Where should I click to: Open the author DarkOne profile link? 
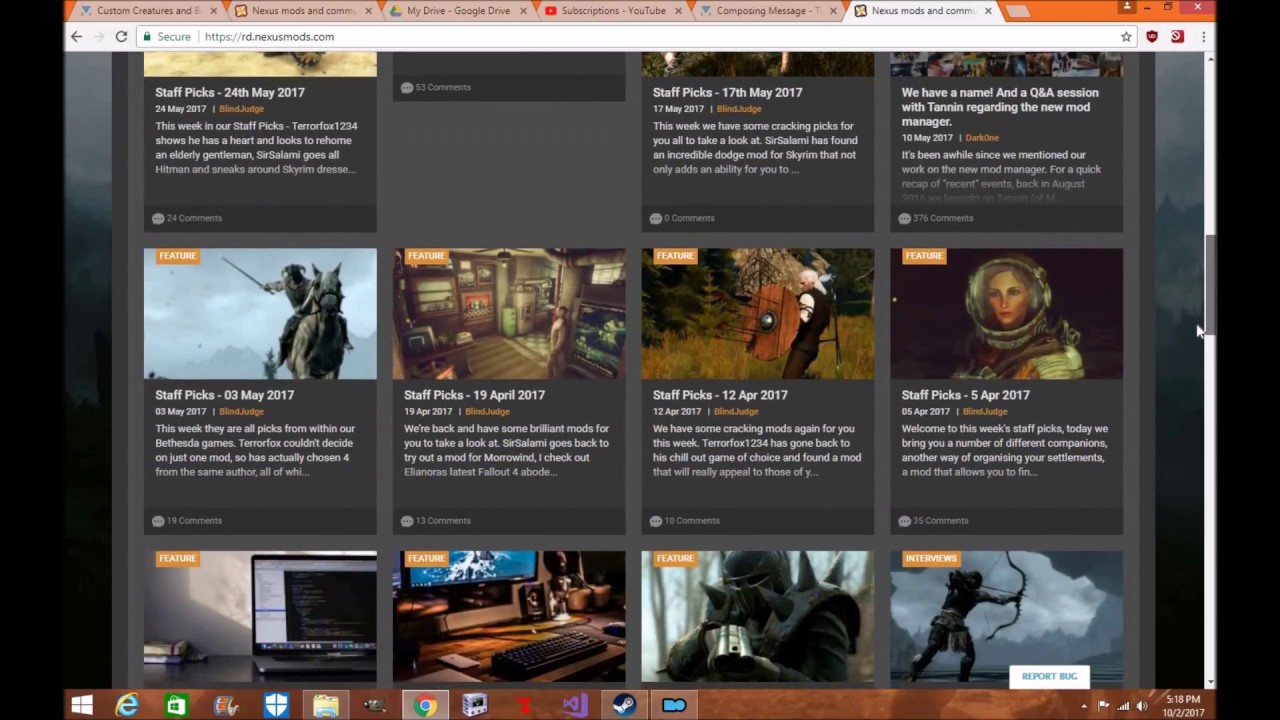(x=982, y=138)
